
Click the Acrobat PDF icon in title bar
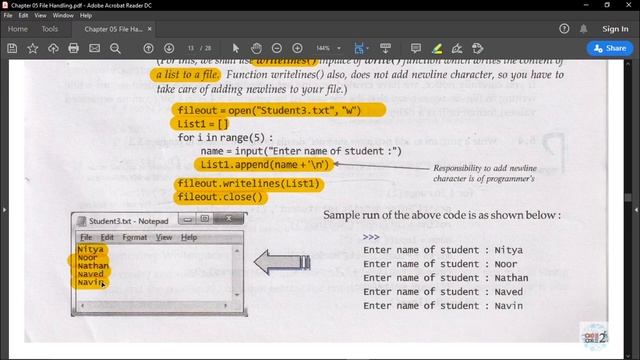click(x=5, y=5)
